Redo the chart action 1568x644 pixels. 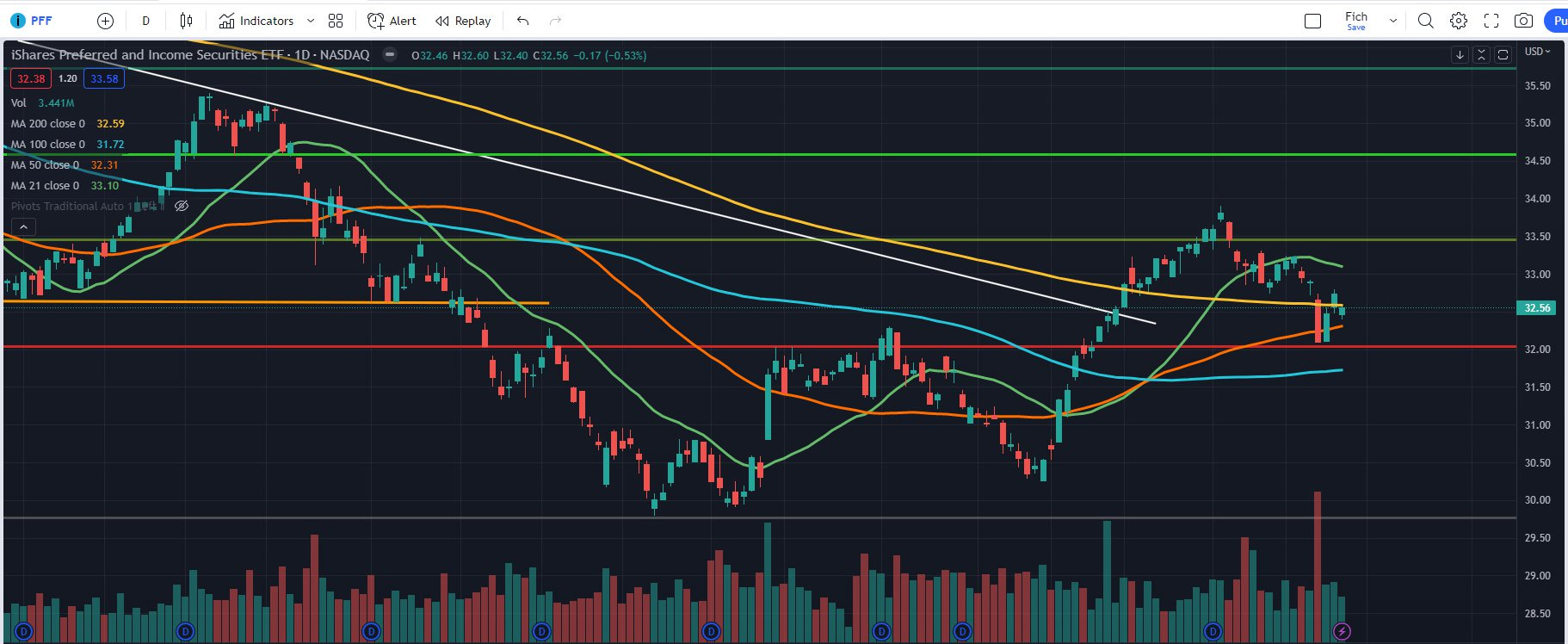[x=555, y=21]
